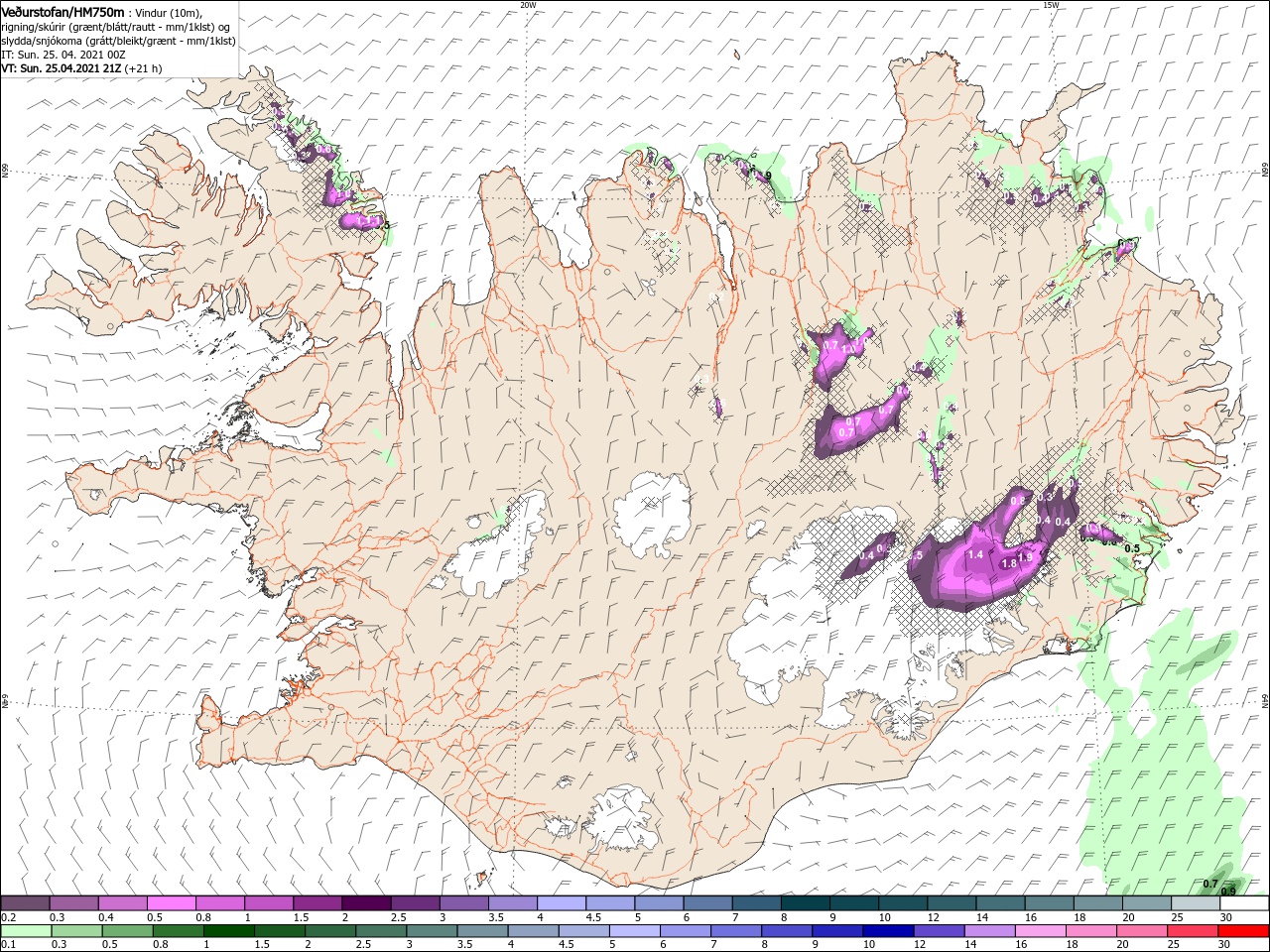Select the VT: Sun. 25.04.2021 21Z line

[x=81, y=69]
